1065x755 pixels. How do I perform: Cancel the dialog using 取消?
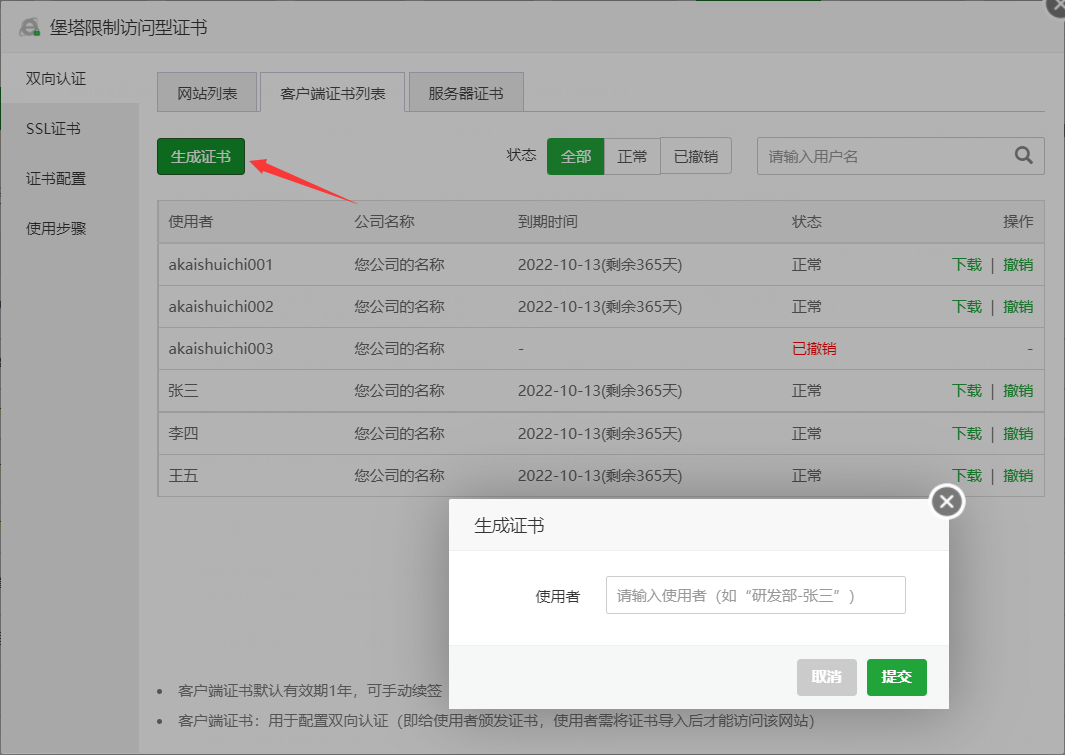click(x=826, y=677)
